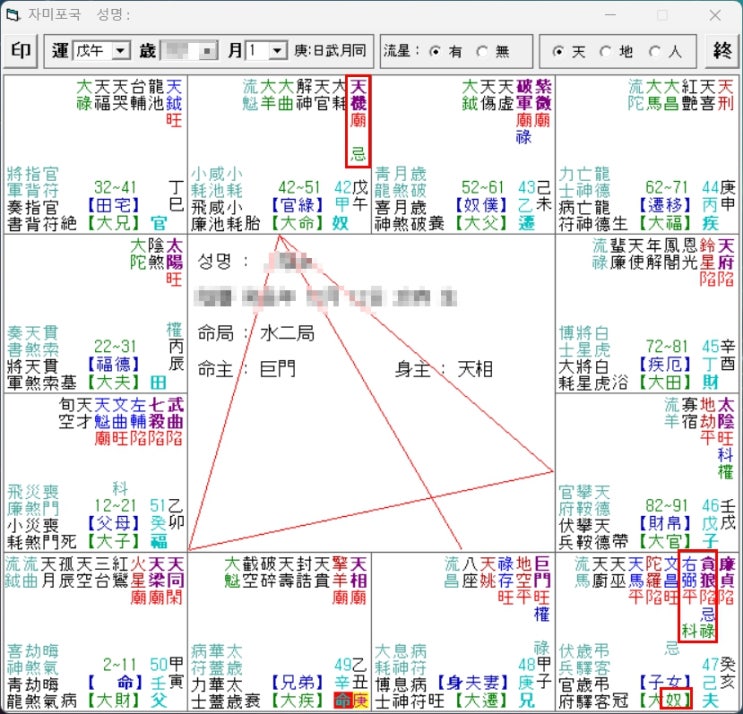Click the 【官祿】 palace label
This screenshot has width=743, height=714.
(297, 206)
